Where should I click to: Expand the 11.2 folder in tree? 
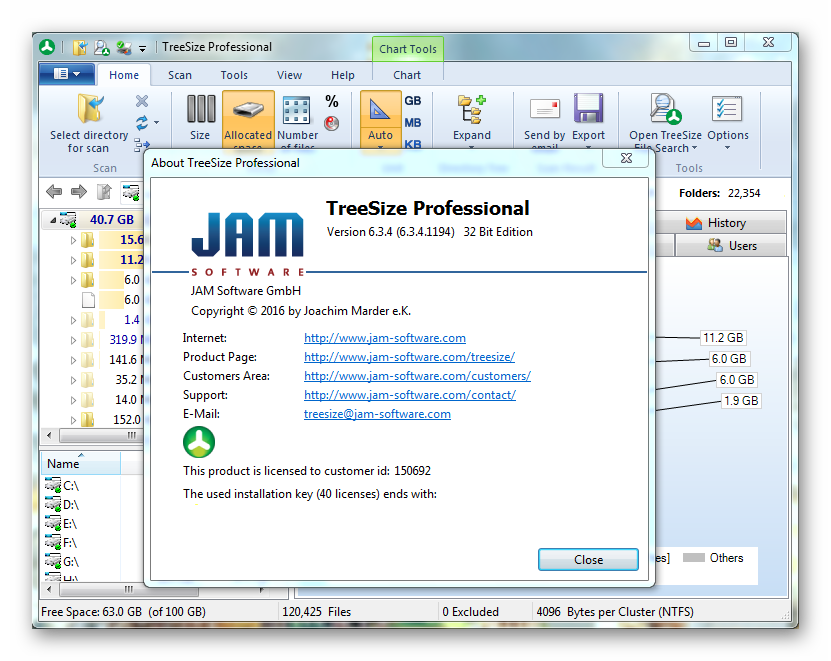(73, 260)
